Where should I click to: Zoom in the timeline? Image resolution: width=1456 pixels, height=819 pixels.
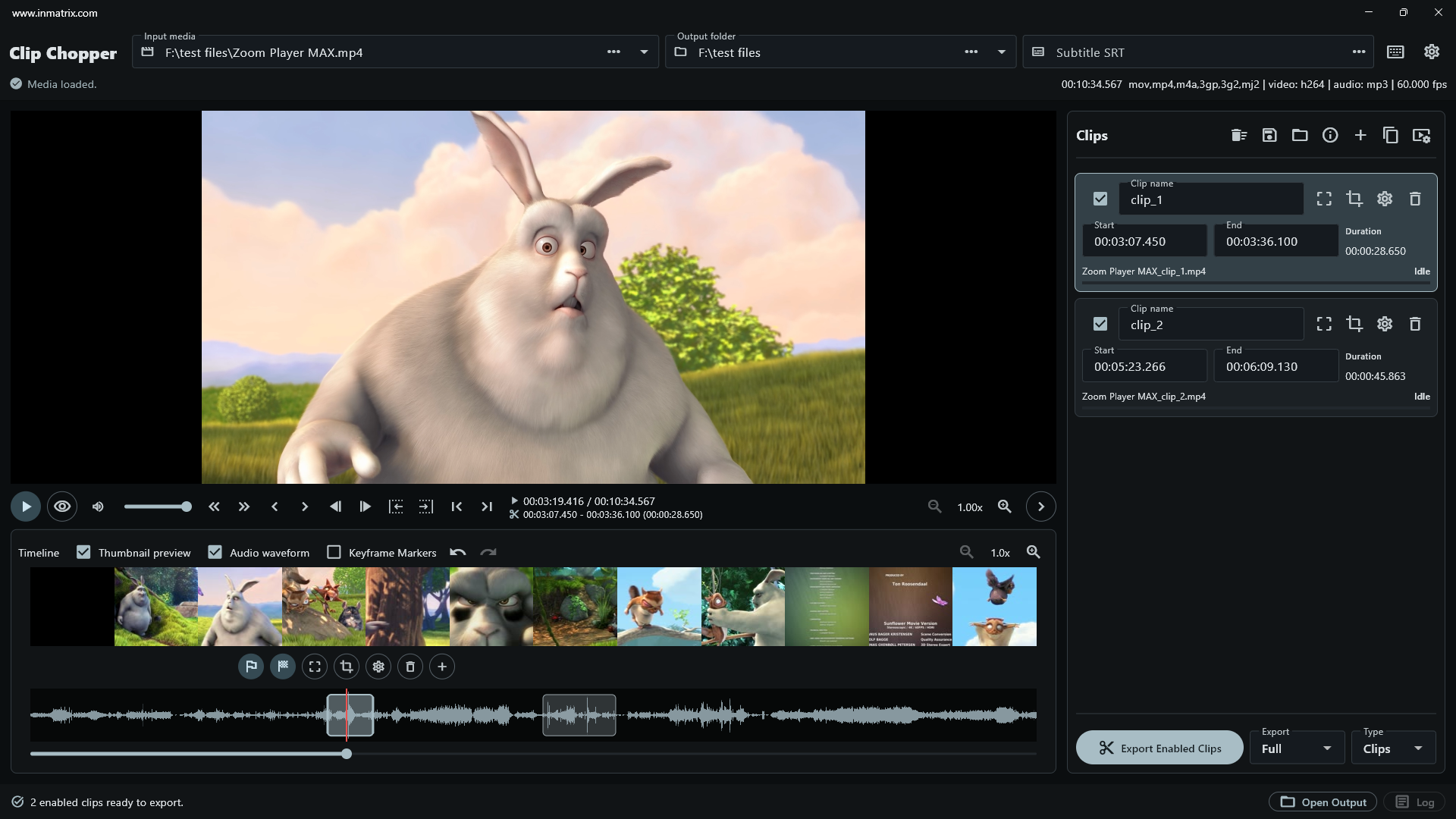coord(1034,552)
